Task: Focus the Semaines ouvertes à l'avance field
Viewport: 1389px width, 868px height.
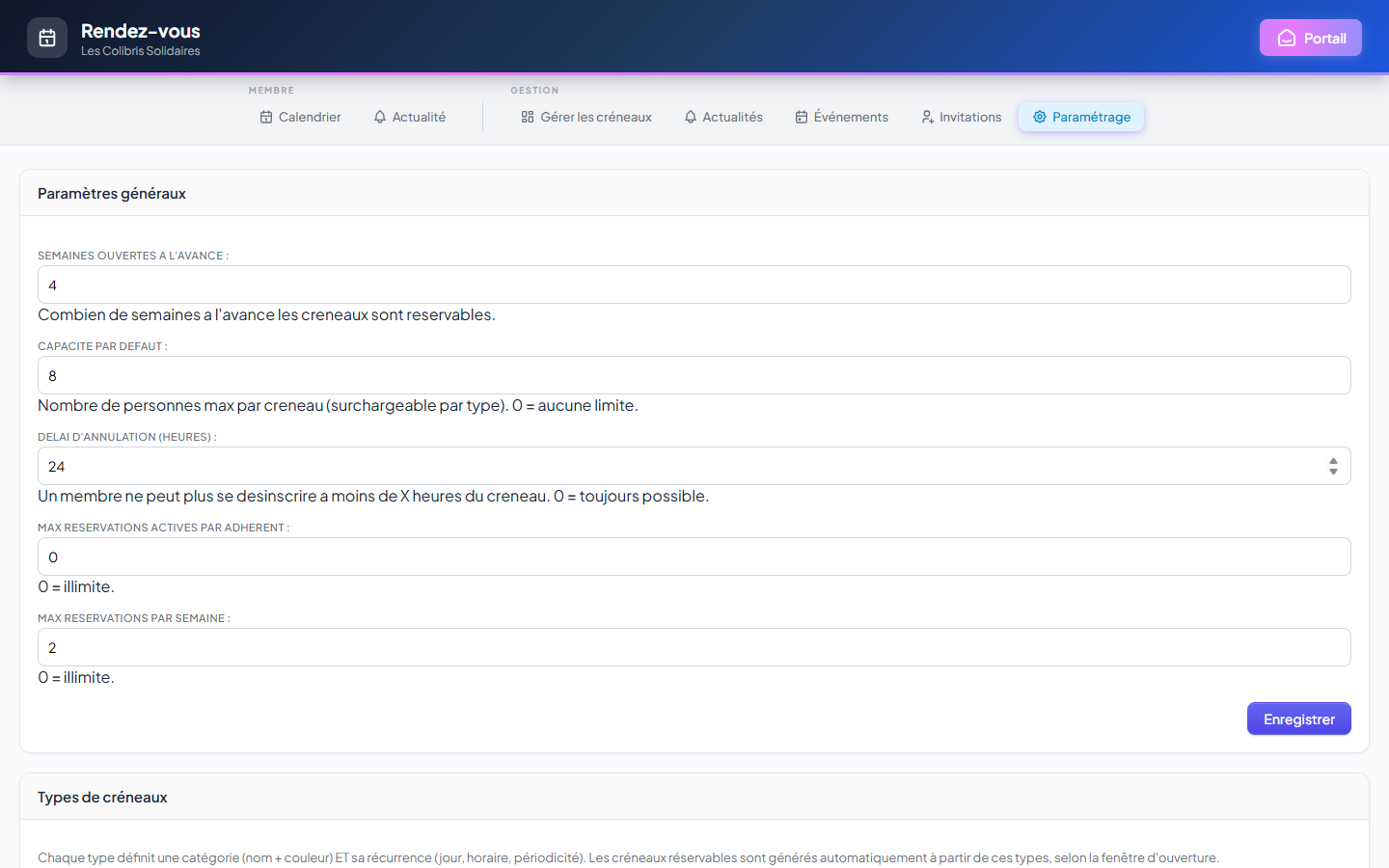Action: click(x=694, y=285)
